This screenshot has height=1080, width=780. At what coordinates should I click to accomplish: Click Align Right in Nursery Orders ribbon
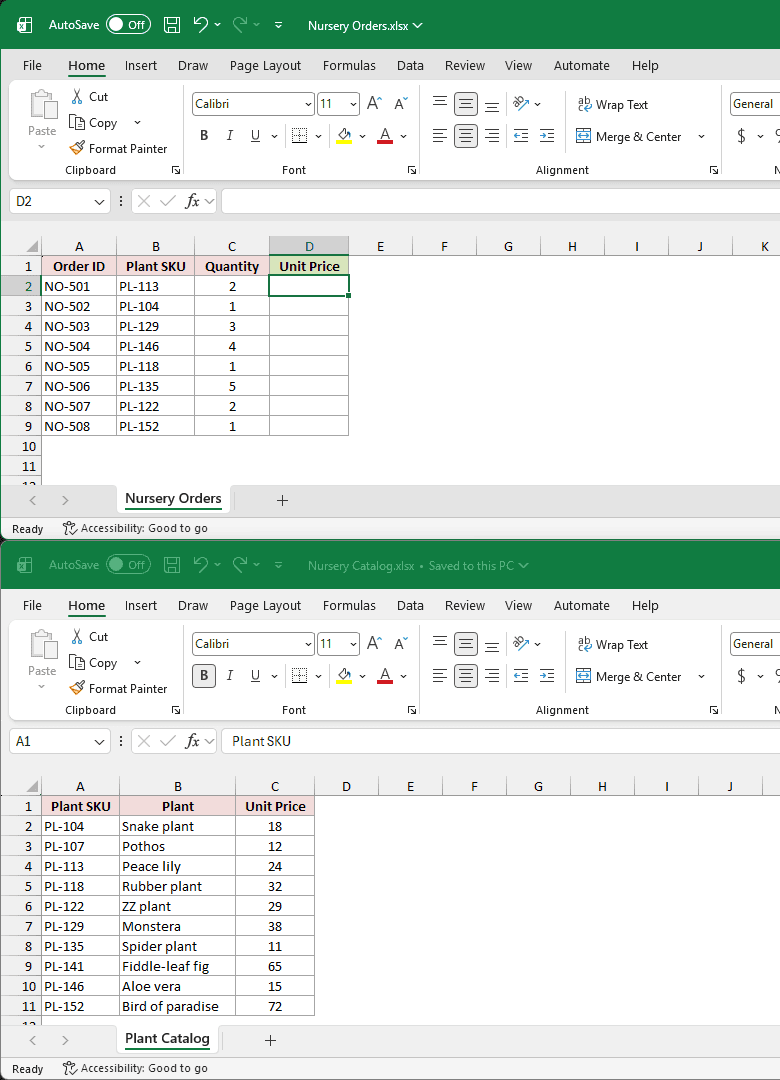pyautogui.click(x=491, y=136)
